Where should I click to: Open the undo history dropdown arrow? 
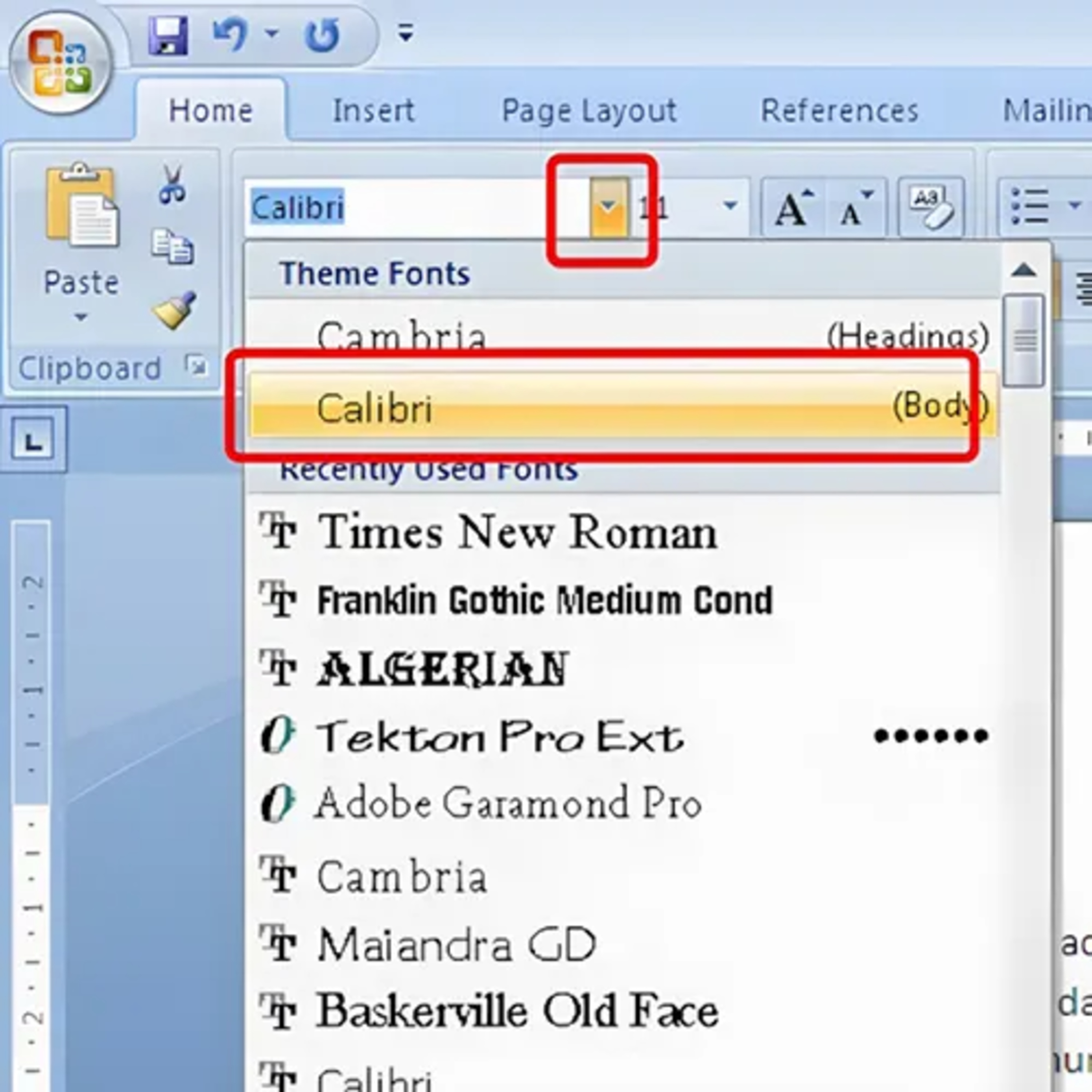[x=272, y=33]
